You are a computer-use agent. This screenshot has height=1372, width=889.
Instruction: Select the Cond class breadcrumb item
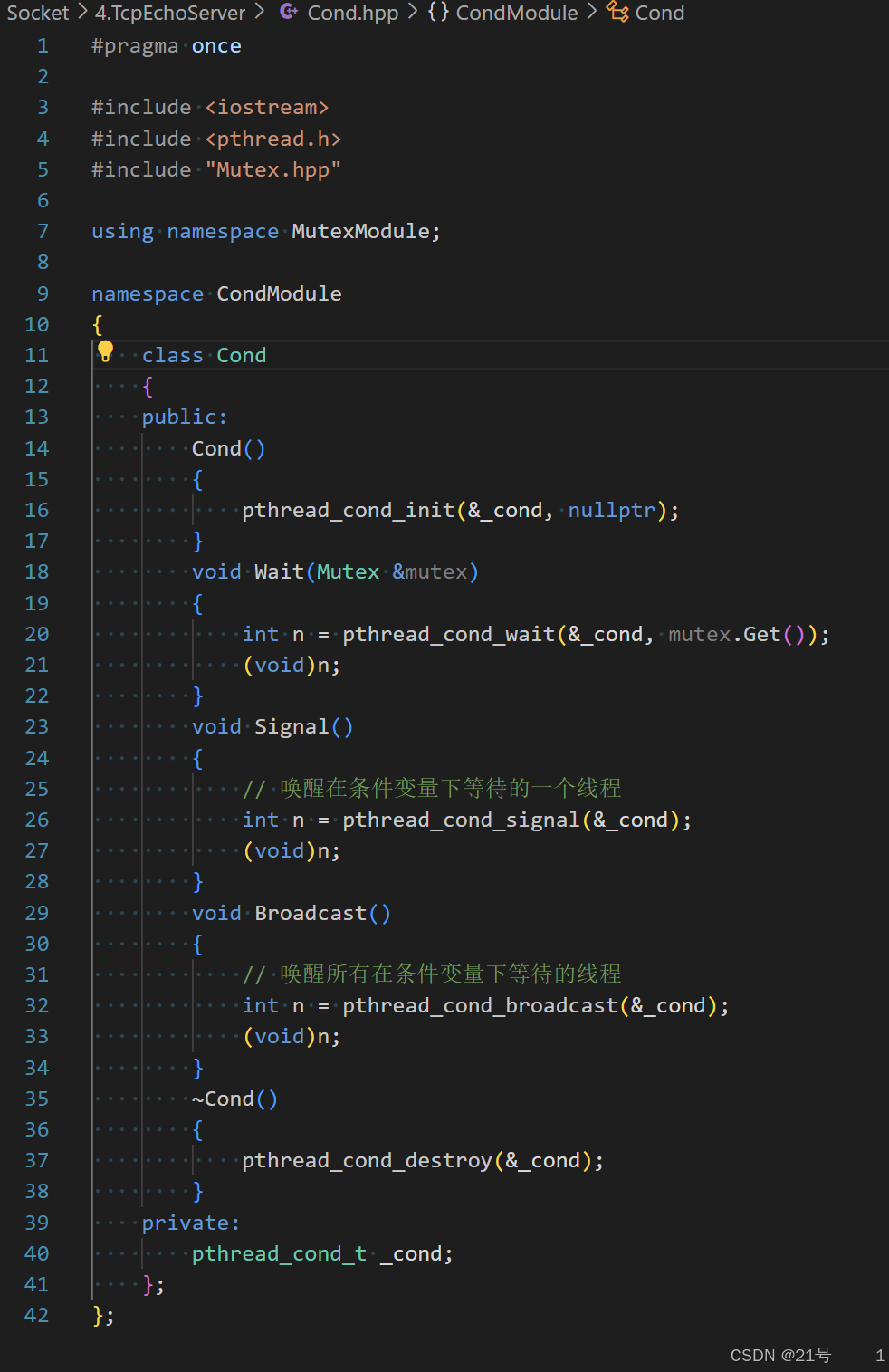(660, 13)
